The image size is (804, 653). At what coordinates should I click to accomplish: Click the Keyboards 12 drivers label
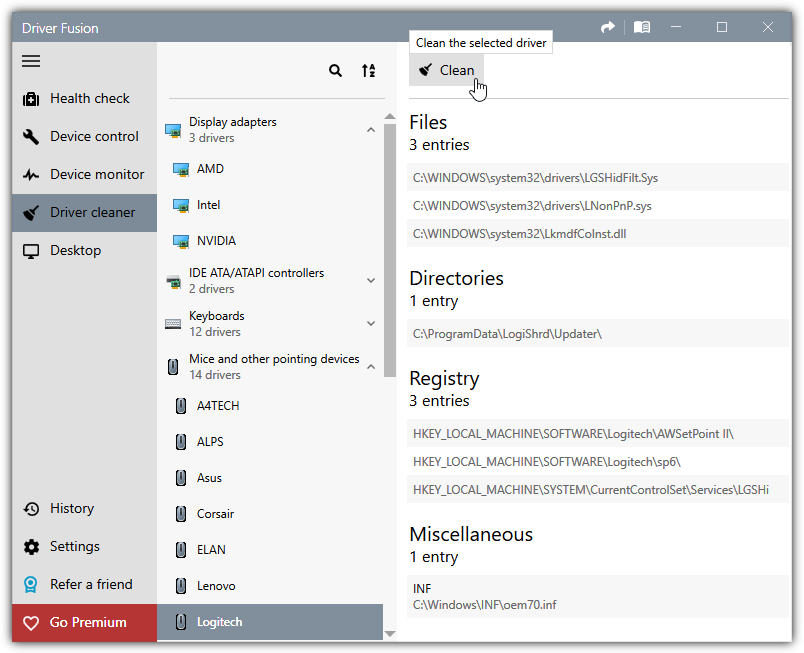pyautogui.click(x=216, y=323)
